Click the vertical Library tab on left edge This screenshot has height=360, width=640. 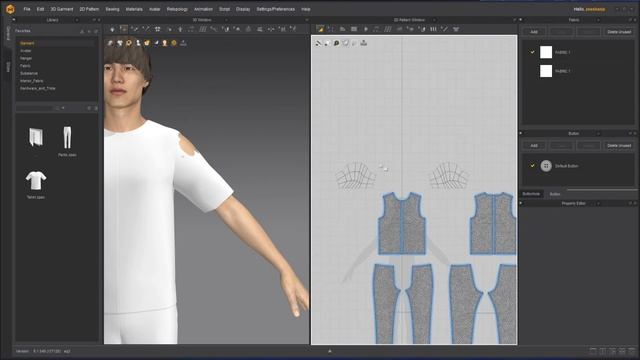(8, 33)
